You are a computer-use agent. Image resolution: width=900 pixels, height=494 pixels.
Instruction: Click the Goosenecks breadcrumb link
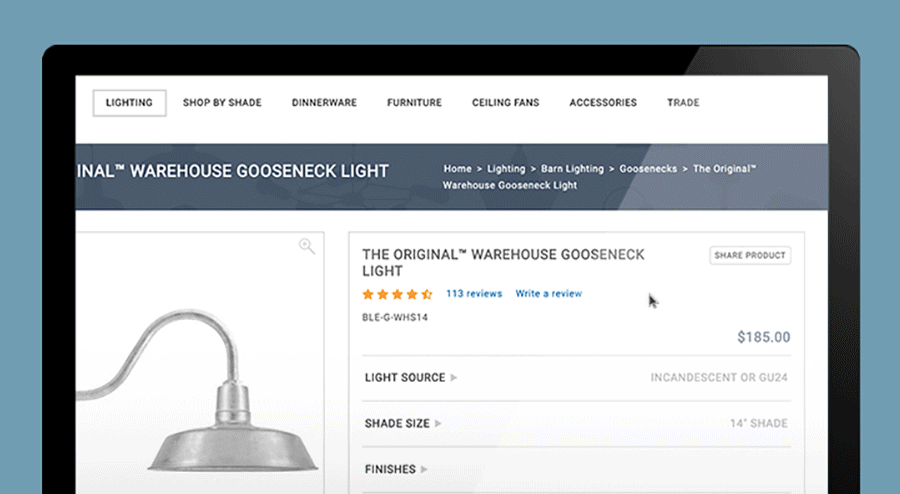(x=648, y=169)
